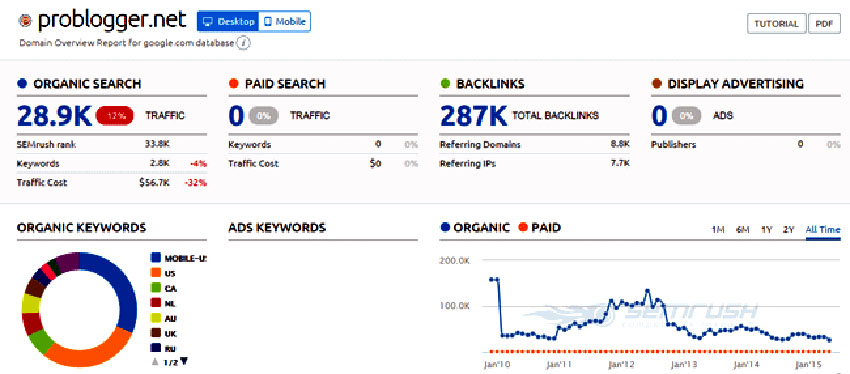The width and height of the screenshot is (850, 374).
Task: Click the $56.7K traffic cost value
Action: click(x=154, y=183)
